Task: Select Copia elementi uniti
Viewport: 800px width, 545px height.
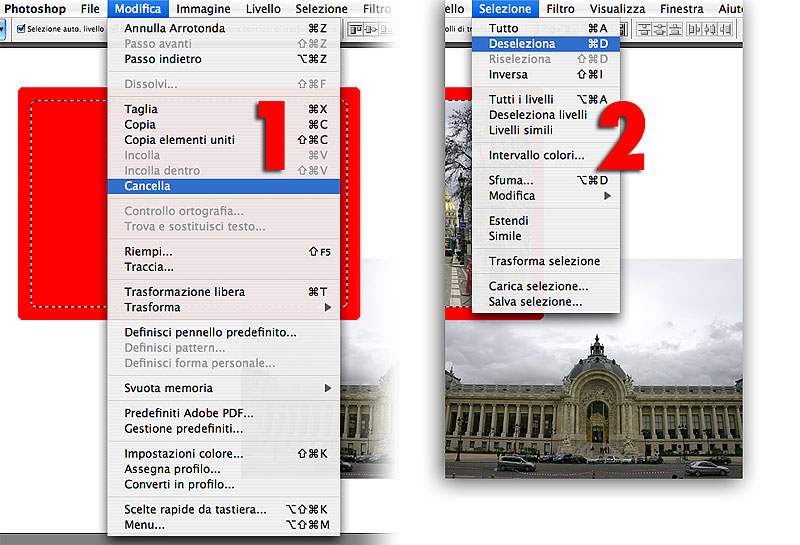Action: (x=223, y=140)
